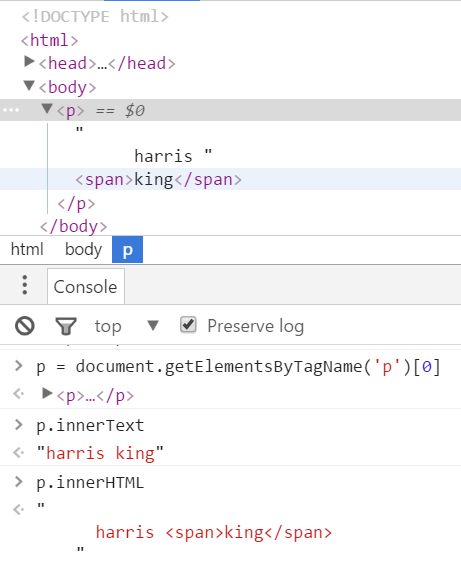
Task: Click the p breadcrumb item
Action: click(127, 249)
